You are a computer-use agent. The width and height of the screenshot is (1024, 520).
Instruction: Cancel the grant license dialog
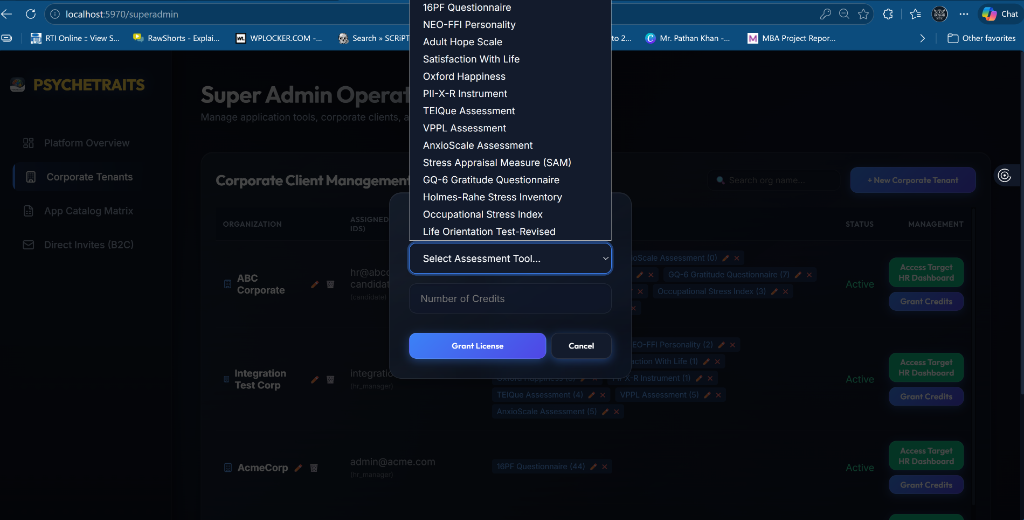click(x=581, y=346)
